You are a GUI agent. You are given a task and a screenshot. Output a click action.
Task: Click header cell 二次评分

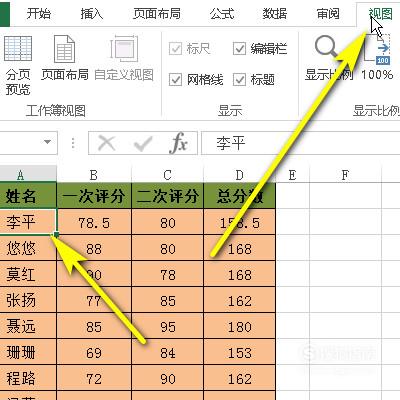167,196
